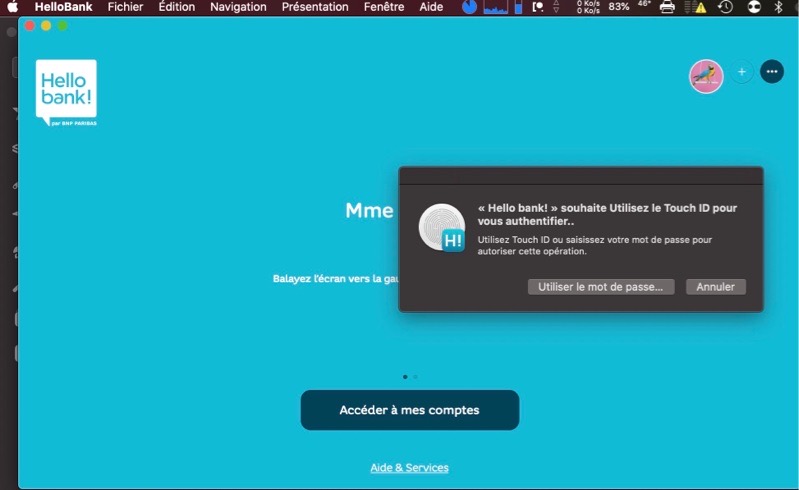Open the Navigation menu
Image resolution: width=799 pixels, height=490 pixels.
tap(238, 7)
